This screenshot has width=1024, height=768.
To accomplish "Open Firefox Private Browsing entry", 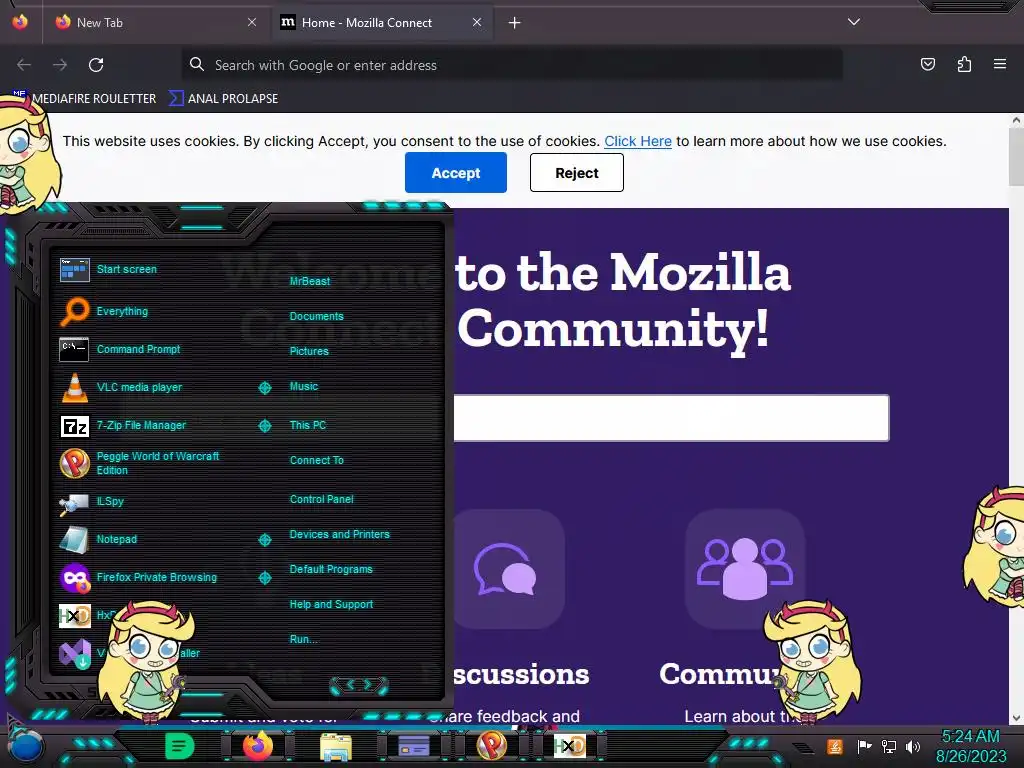I will point(138,577).
